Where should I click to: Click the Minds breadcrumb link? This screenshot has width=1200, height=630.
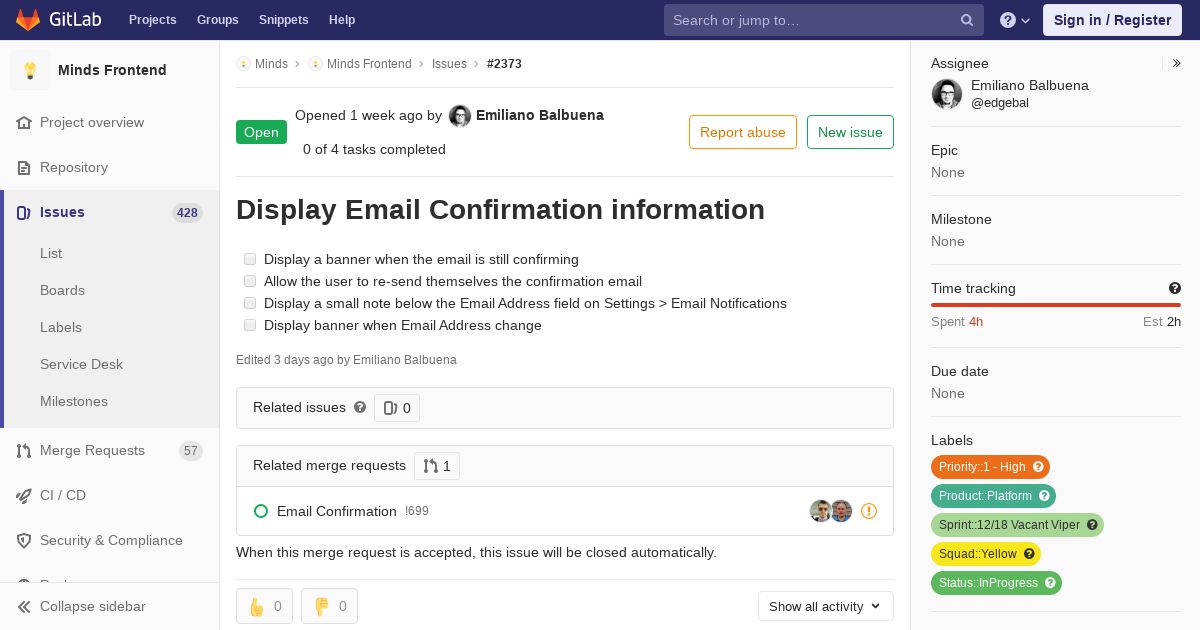271,63
